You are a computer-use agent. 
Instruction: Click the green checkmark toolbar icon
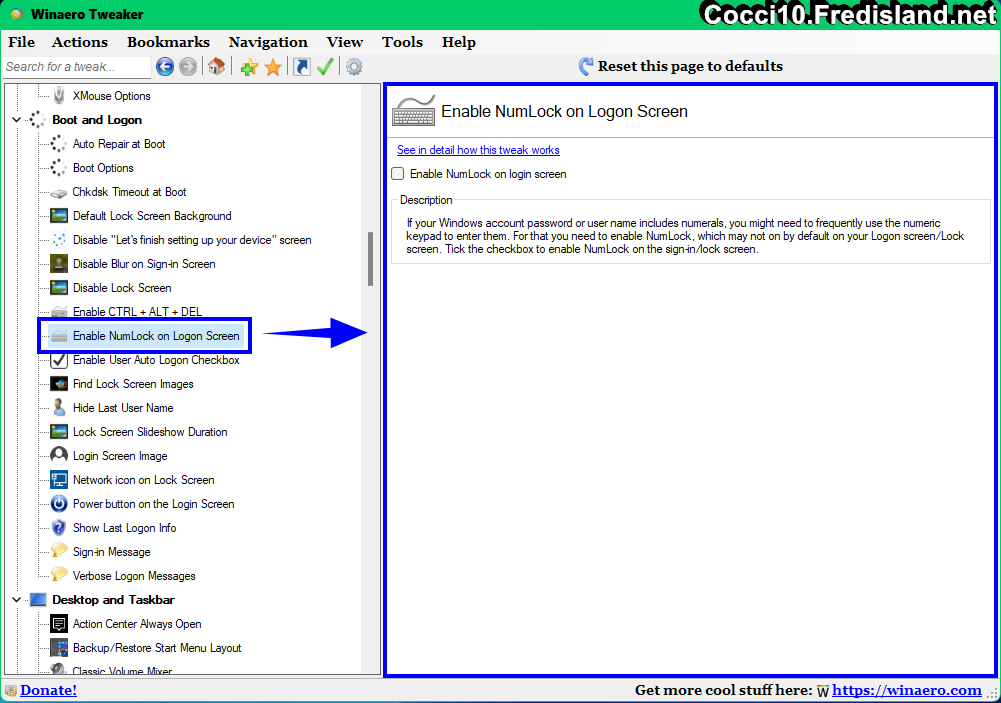pos(325,66)
